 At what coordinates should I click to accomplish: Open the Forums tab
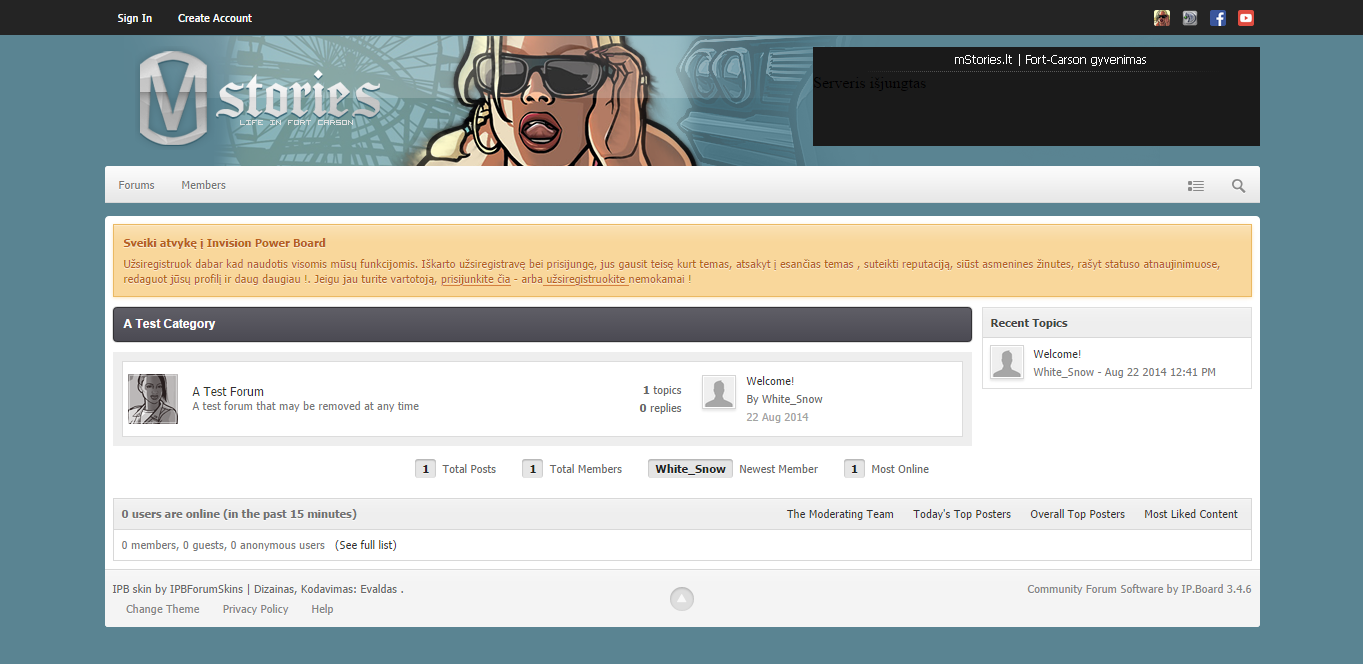click(137, 185)
